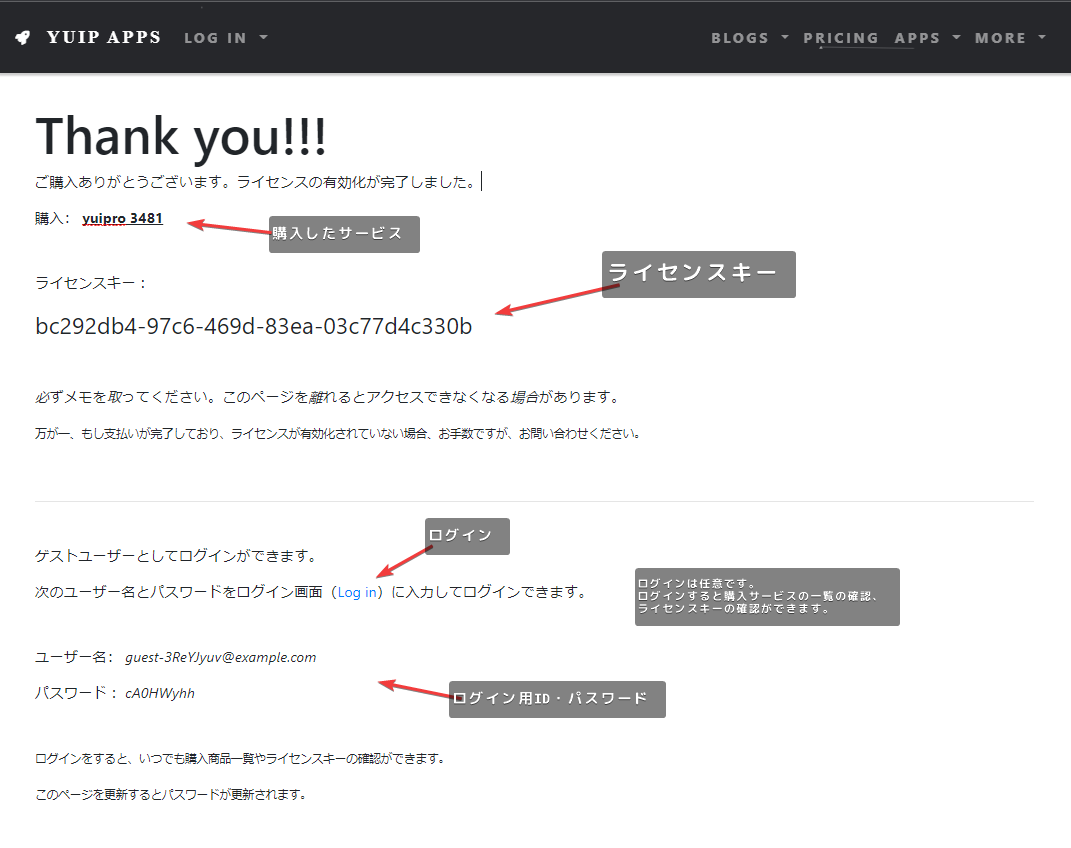The height and width of the screenshot is (848, 1071).
Task: Expand the caret next to LOG IN
Action: point(263,37)
